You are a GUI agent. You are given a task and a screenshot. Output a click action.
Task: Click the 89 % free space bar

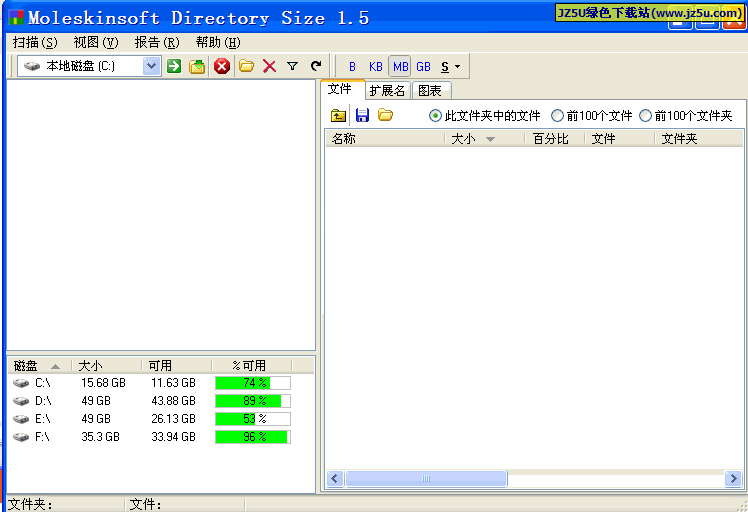(x=253, y=401)
